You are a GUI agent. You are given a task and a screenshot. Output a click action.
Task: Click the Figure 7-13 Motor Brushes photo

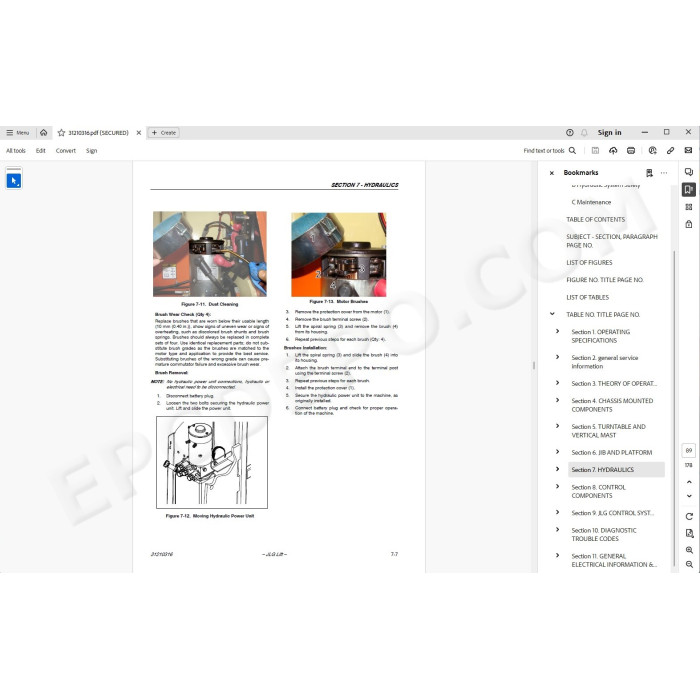coord(339,254)
